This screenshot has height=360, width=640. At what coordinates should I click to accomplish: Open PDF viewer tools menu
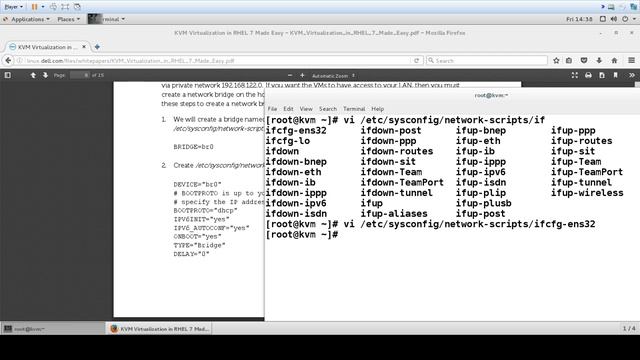click(631, 75)
